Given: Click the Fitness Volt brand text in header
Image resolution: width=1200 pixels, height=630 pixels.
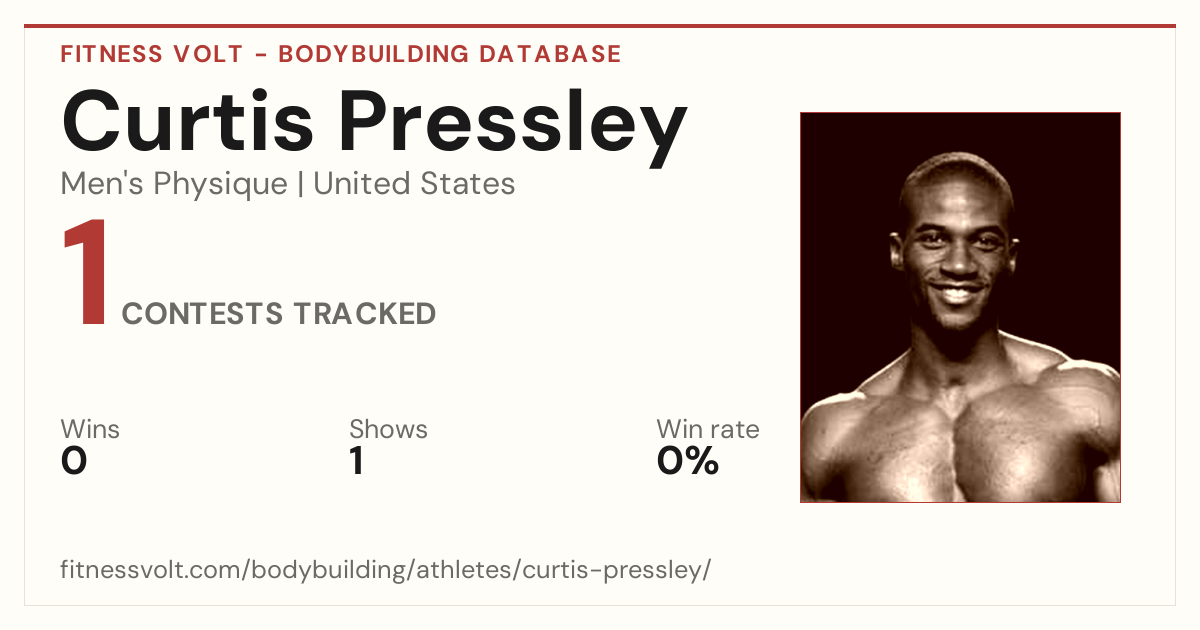Looking at the screenshot, I should click(150, 54).
